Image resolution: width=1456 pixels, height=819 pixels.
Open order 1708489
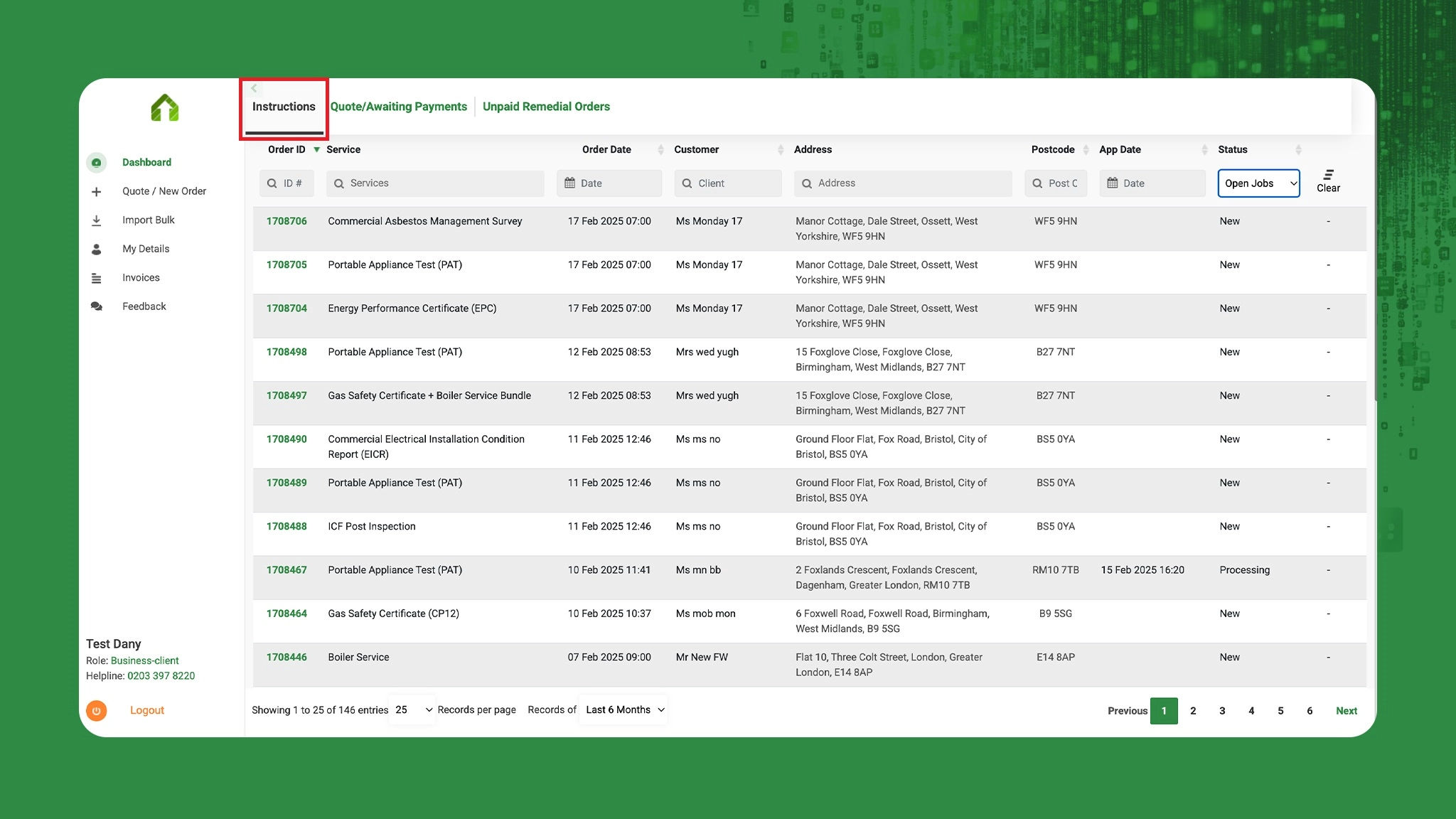287,483
